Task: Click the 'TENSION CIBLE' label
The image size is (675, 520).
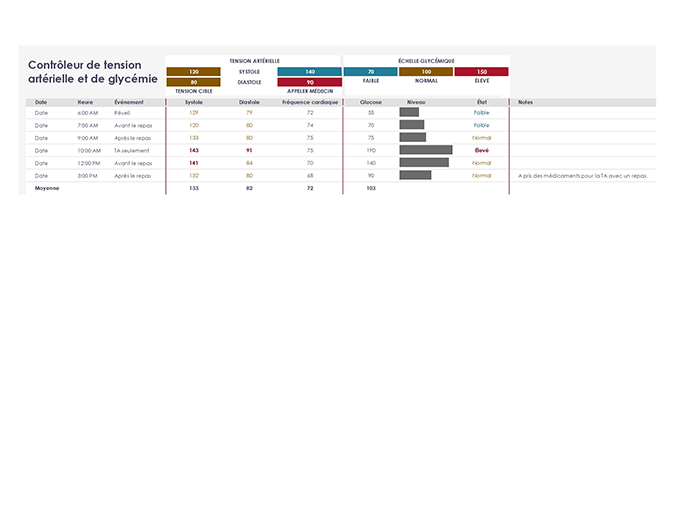Action: click(194, 91)
